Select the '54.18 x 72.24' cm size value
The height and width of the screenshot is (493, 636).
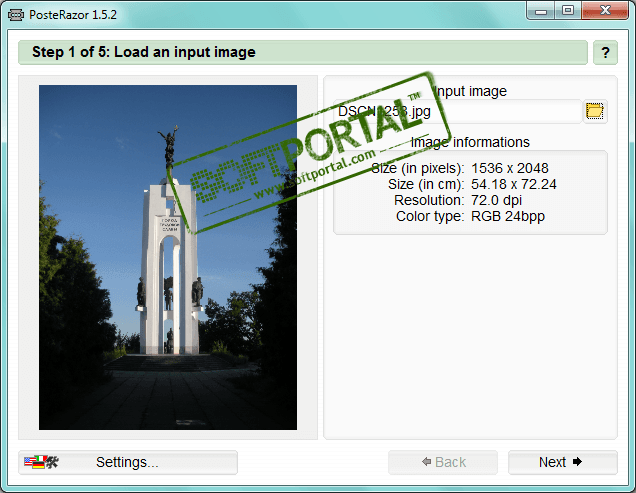tap(514, 184)
